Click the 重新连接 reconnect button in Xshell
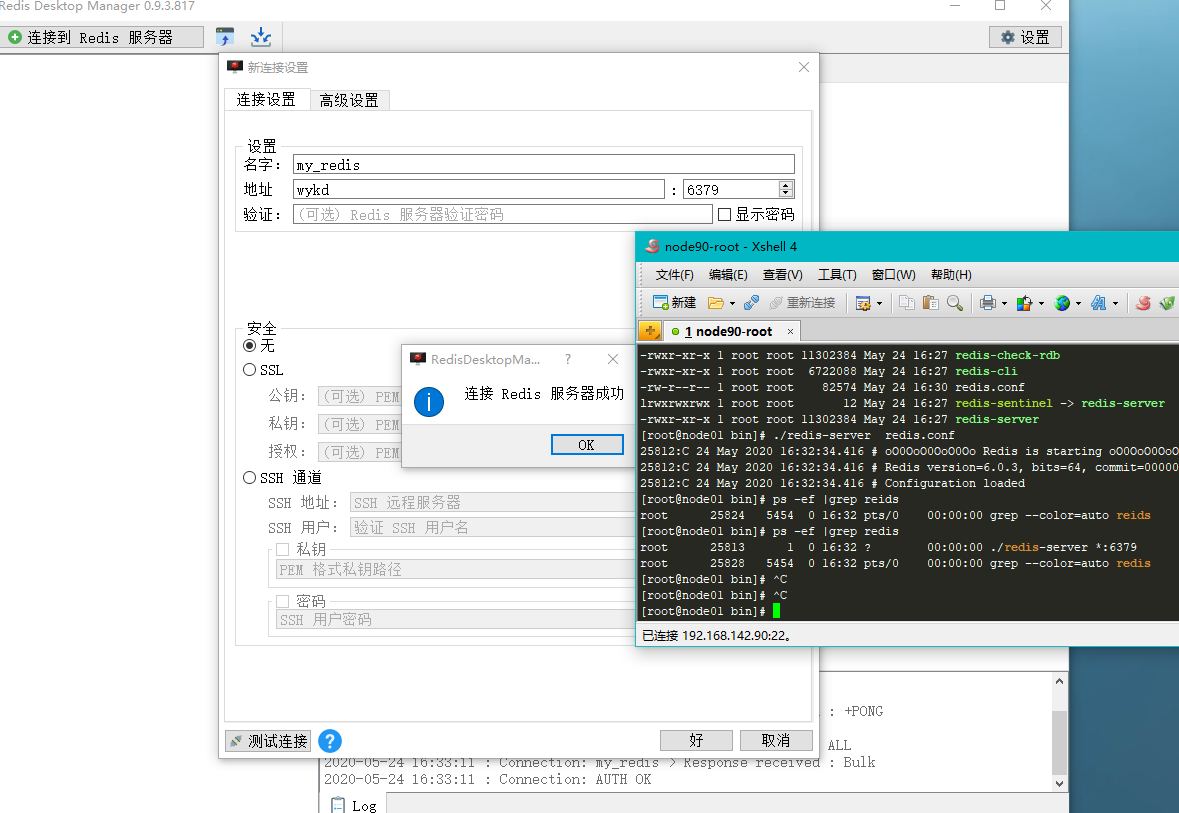Image resolution: width=1179 pixels, height=813 pixels. click(x=802, y=303)
